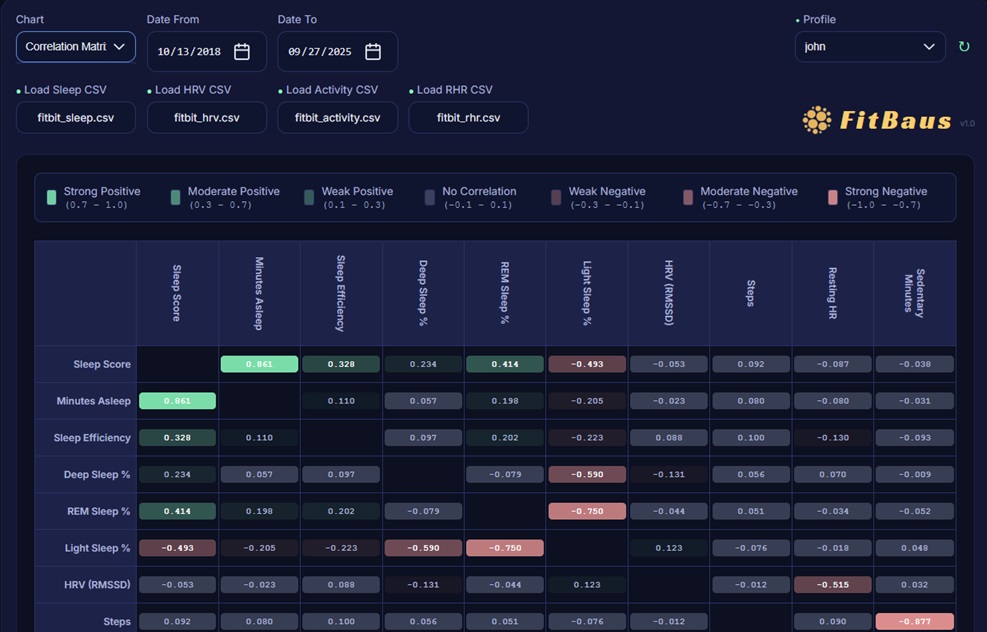Click the Weak Negative legend color square
This screenshot has height=632, width=987.
tap(556, 197)
